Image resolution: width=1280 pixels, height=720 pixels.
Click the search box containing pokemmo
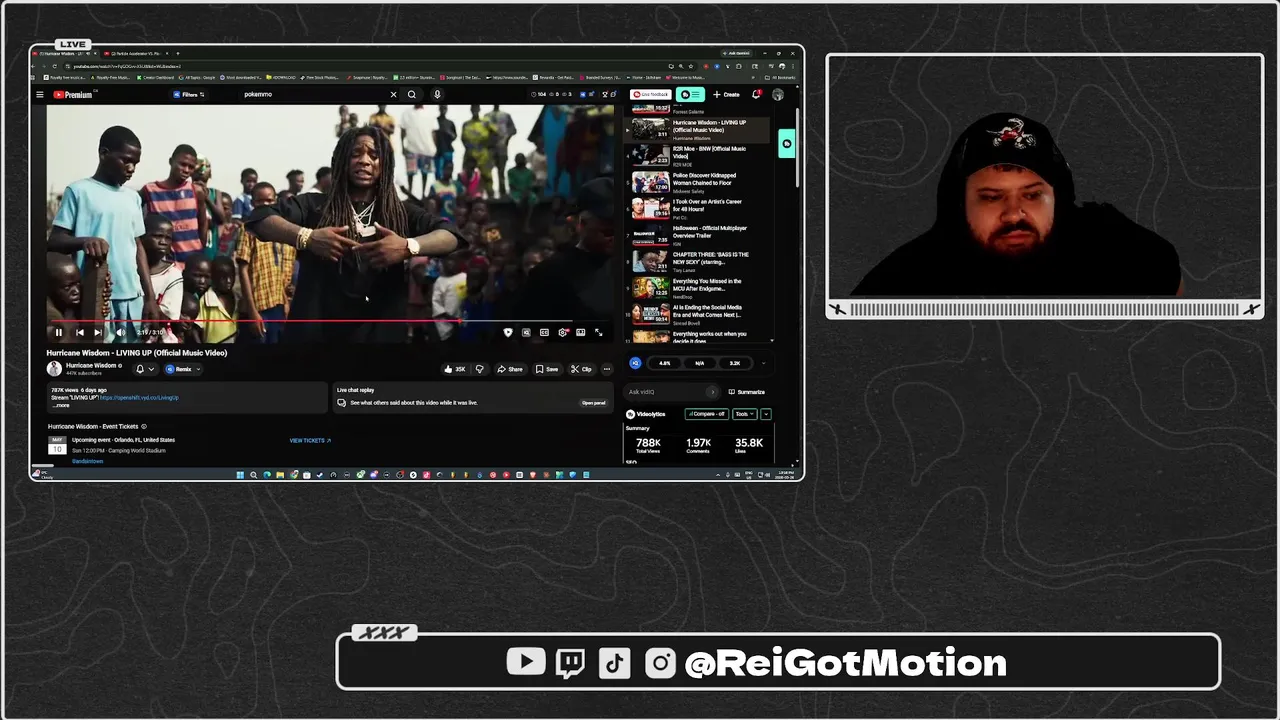(310, 95)
